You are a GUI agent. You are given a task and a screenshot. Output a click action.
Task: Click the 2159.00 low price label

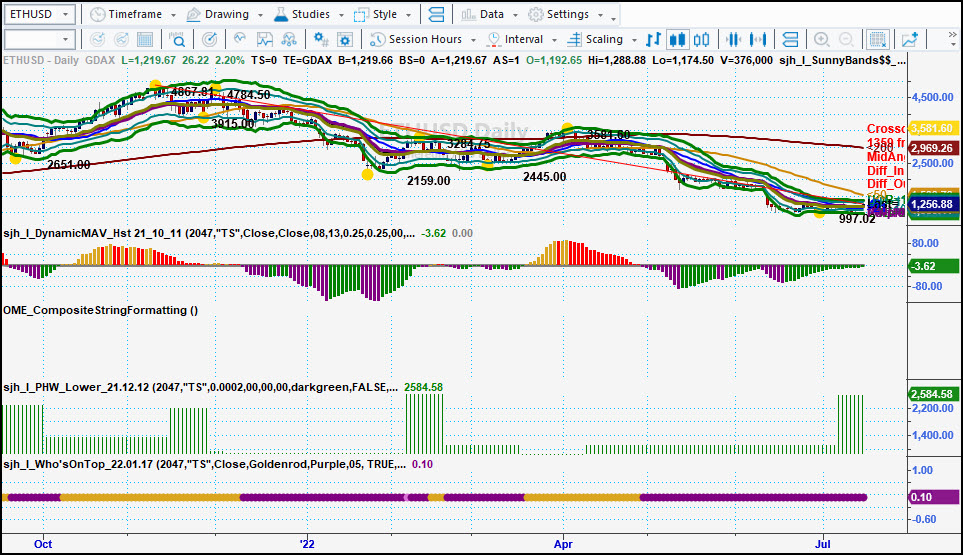pyautogui.click(x=429, y=181)
